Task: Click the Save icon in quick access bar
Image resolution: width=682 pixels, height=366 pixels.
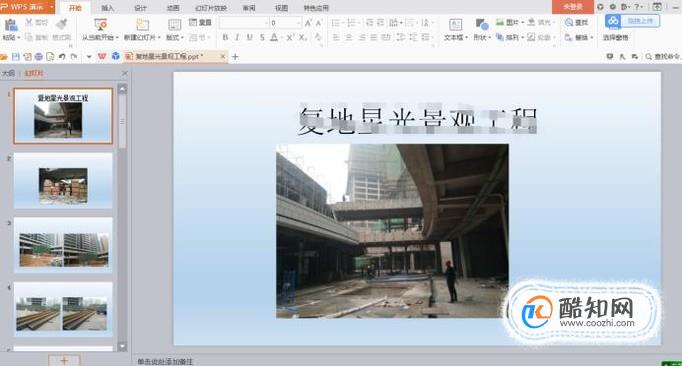Action: pyautogui.click(x=16, y=57)
